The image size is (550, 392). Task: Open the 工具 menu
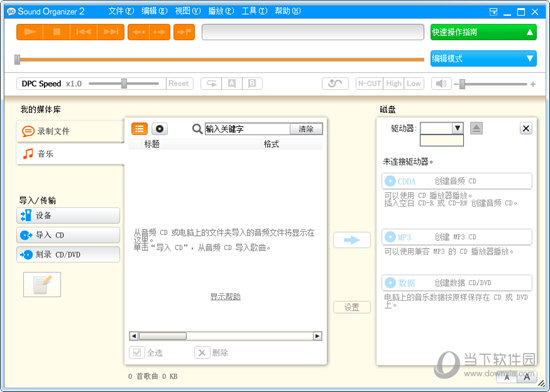254,11
